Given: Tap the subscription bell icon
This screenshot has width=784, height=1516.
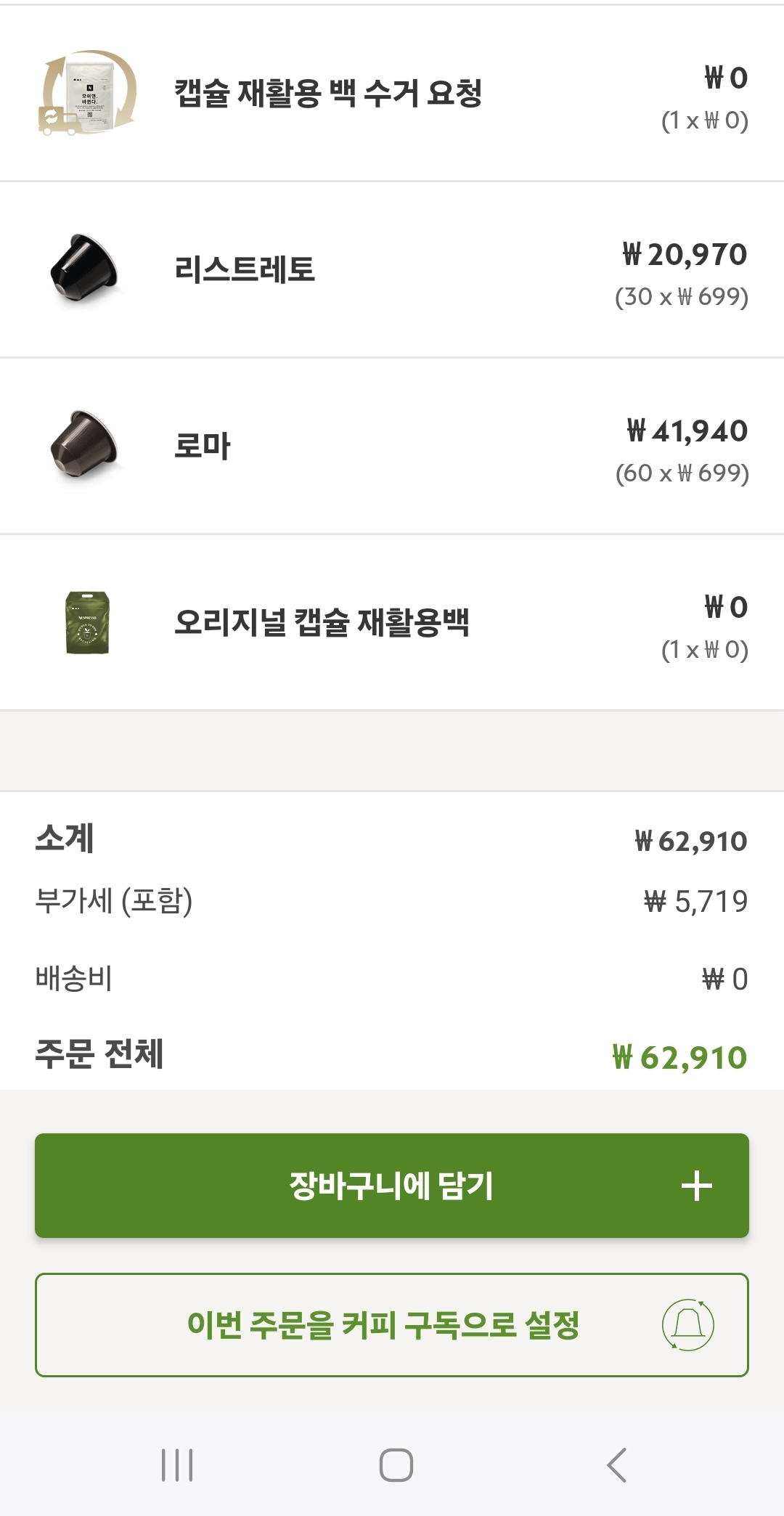Looking at the screenshot, I should (687, 1325).
